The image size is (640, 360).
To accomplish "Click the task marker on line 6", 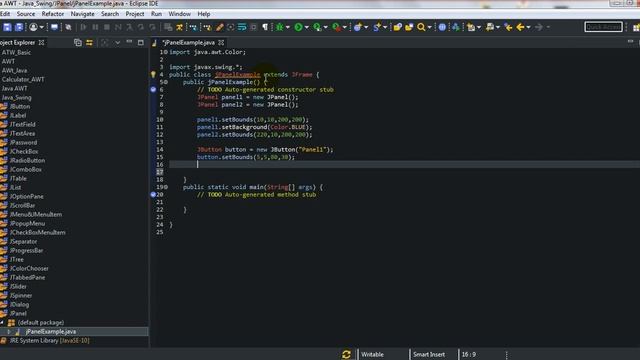I will click(153, 89).
